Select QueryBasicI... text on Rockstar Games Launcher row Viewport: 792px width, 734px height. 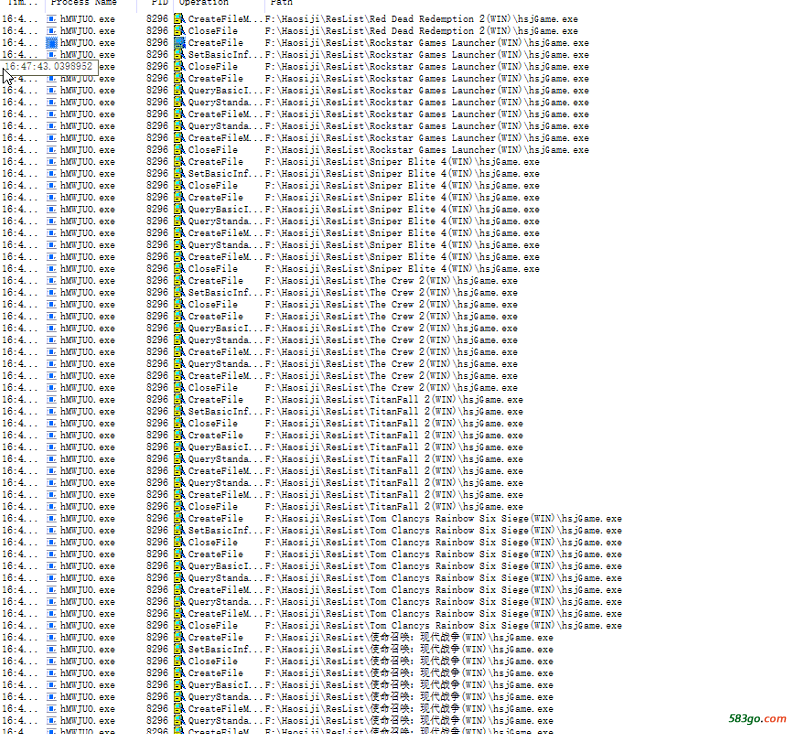pyautogui.click(x=225, y=90)
